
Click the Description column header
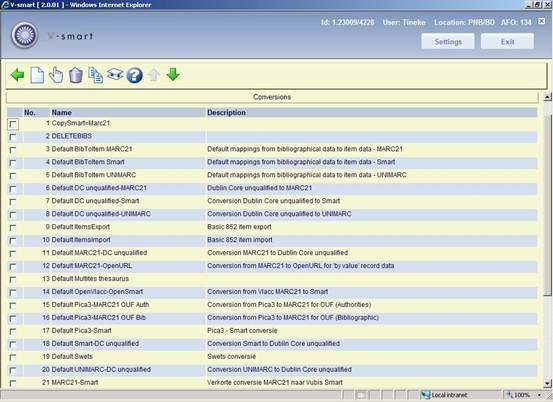(x=226, y=112)
